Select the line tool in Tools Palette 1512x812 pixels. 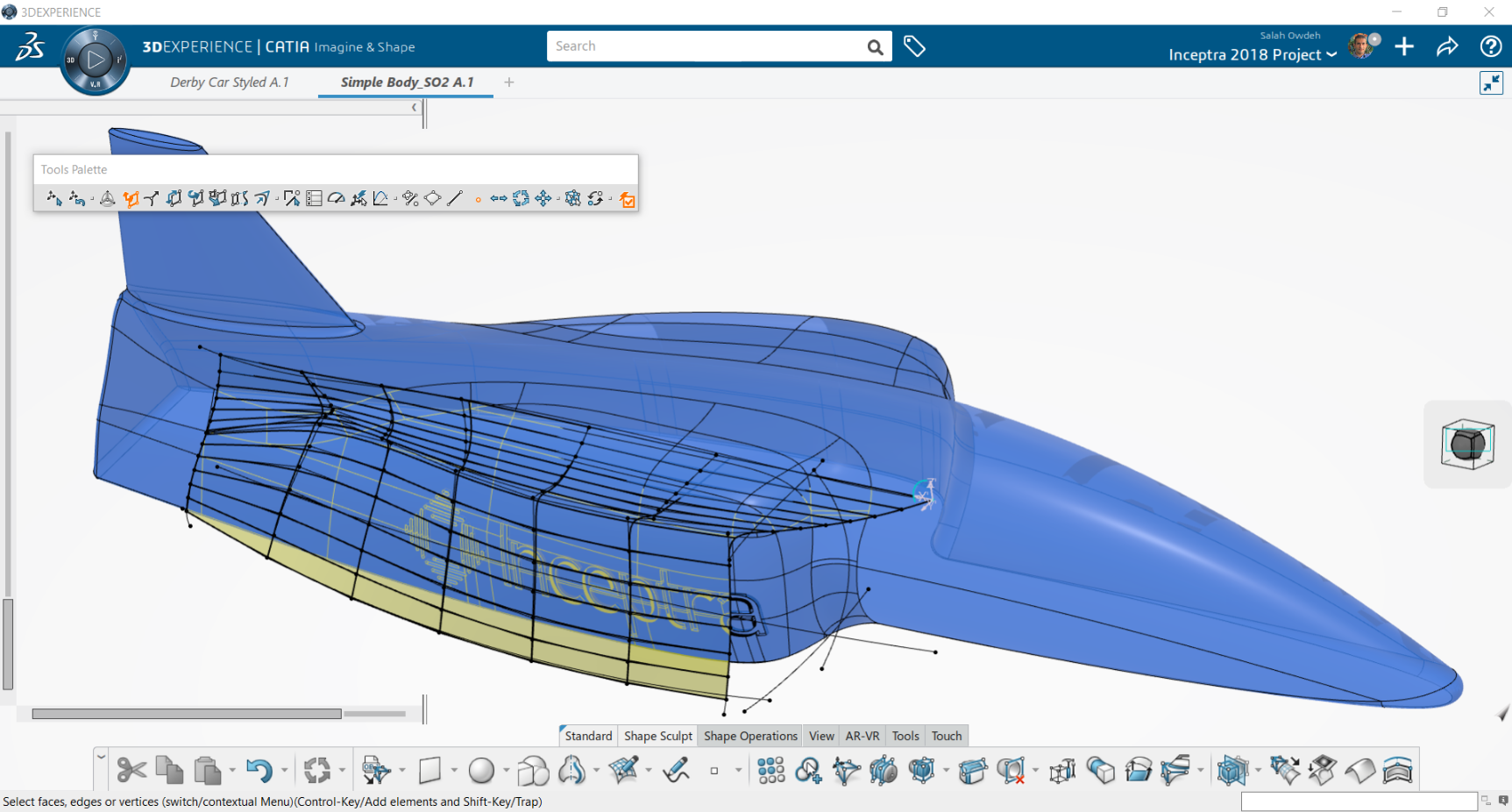tap(454, 199)
